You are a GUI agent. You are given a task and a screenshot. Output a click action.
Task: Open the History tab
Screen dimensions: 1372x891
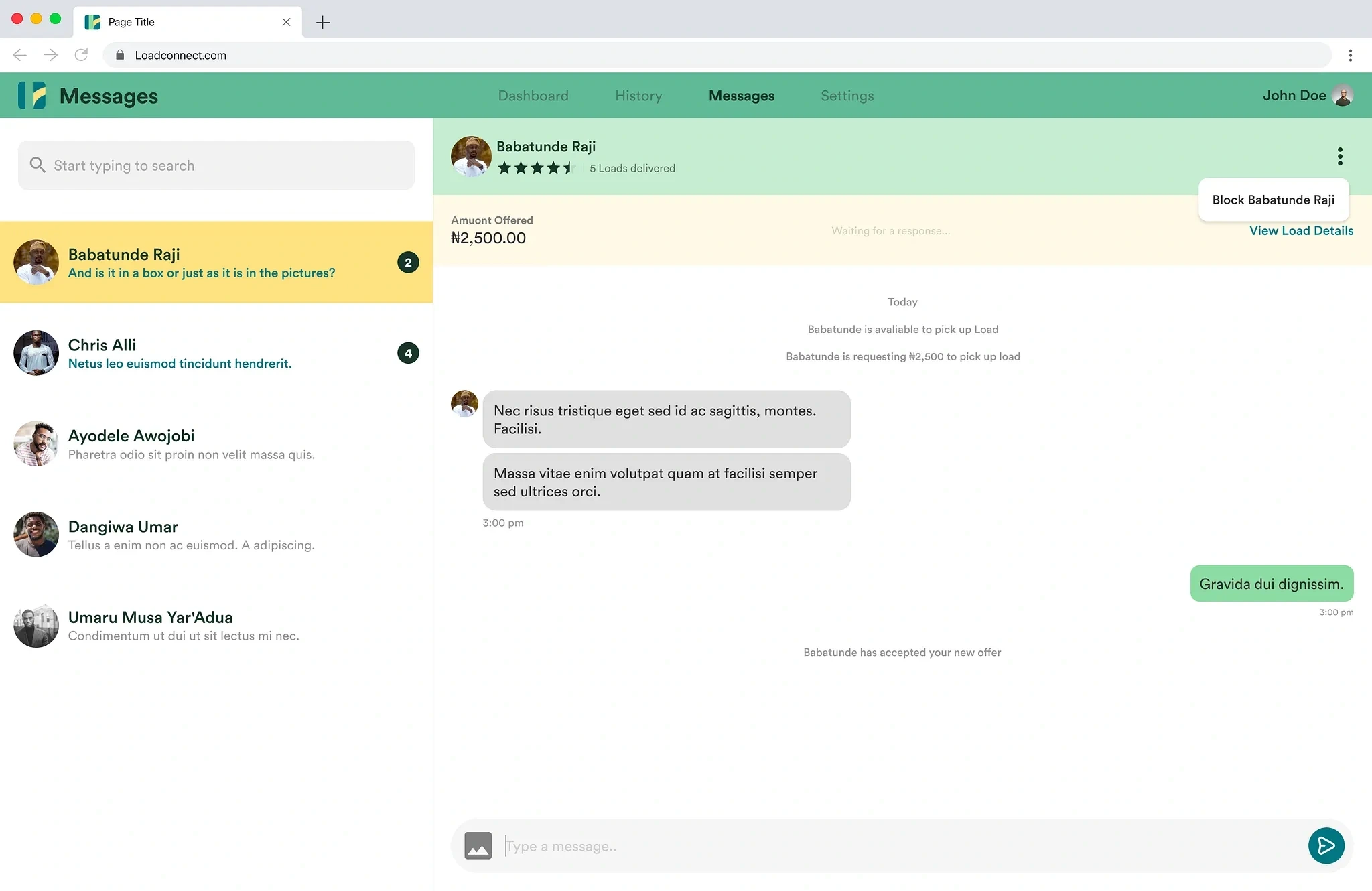[638, 96]
